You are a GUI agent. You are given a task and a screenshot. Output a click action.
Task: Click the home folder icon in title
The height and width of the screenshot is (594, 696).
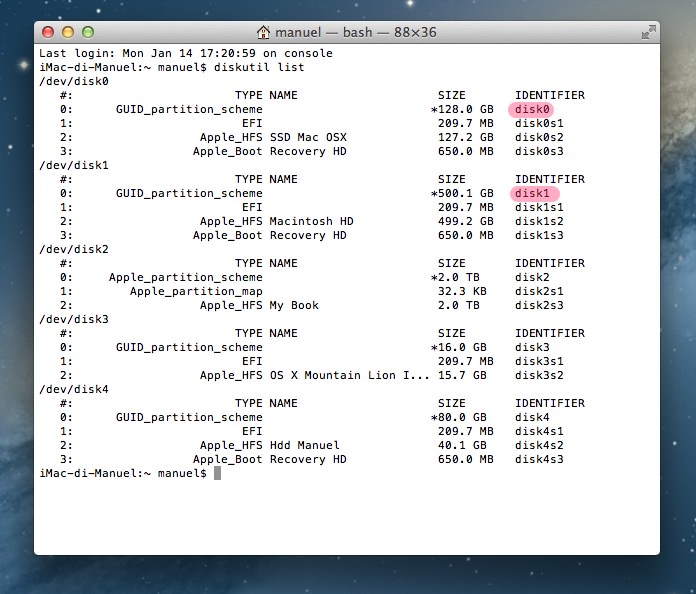pyautogui.click(x=263, y=32)
